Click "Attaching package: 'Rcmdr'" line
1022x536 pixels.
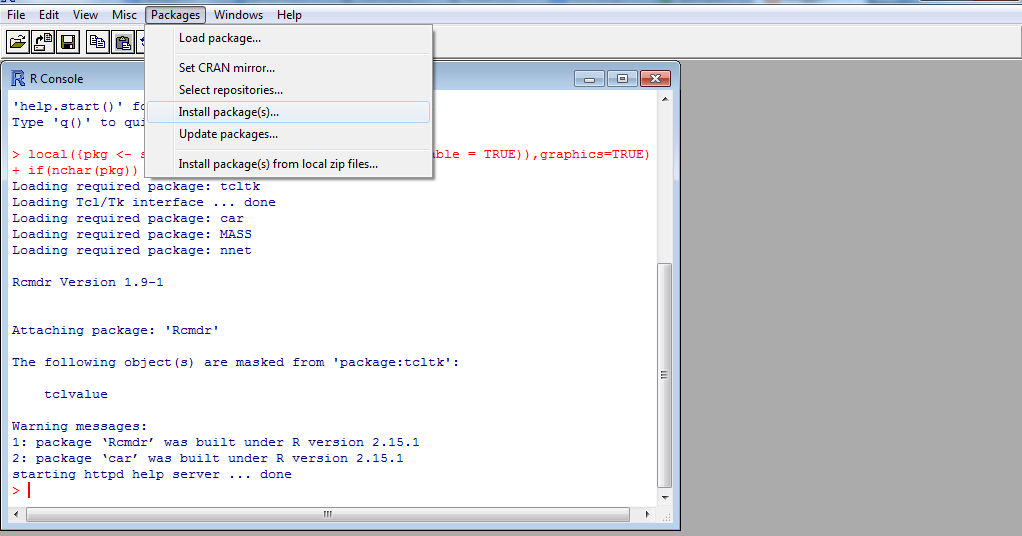pyautogui.click(x=115, y=331)
